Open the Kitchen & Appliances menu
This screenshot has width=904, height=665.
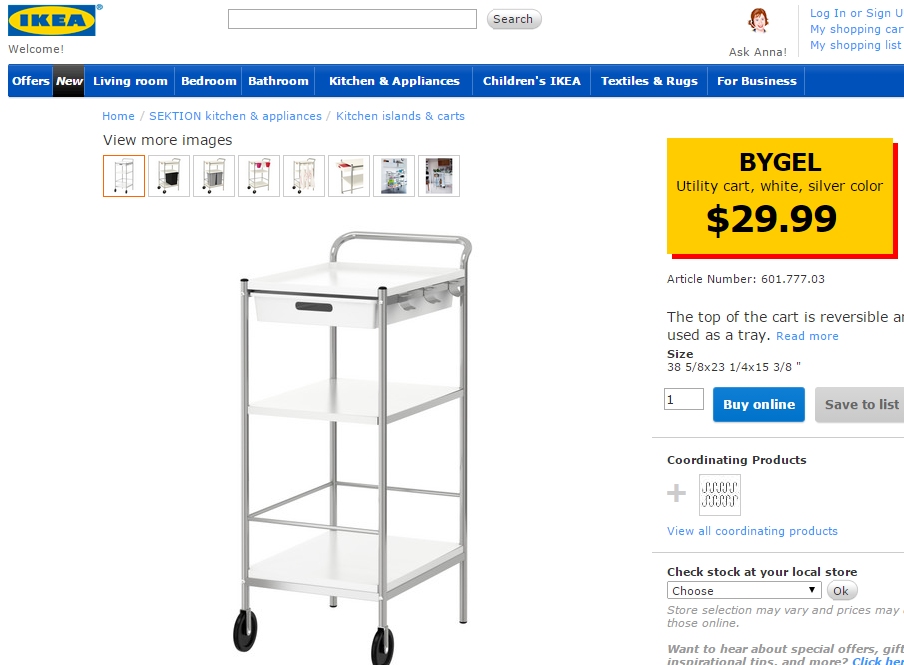(394, 81)
